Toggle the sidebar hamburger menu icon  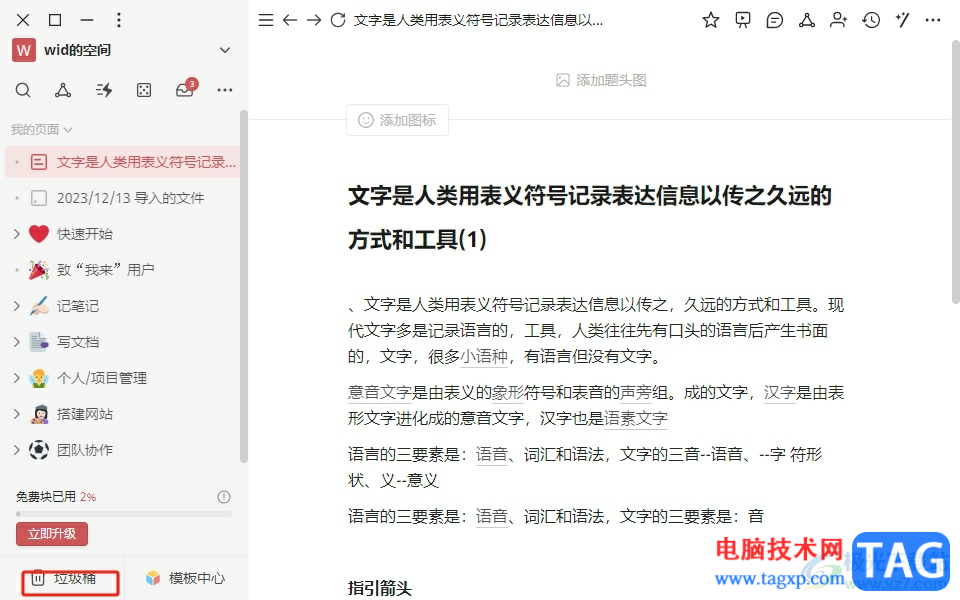(266, 20)
